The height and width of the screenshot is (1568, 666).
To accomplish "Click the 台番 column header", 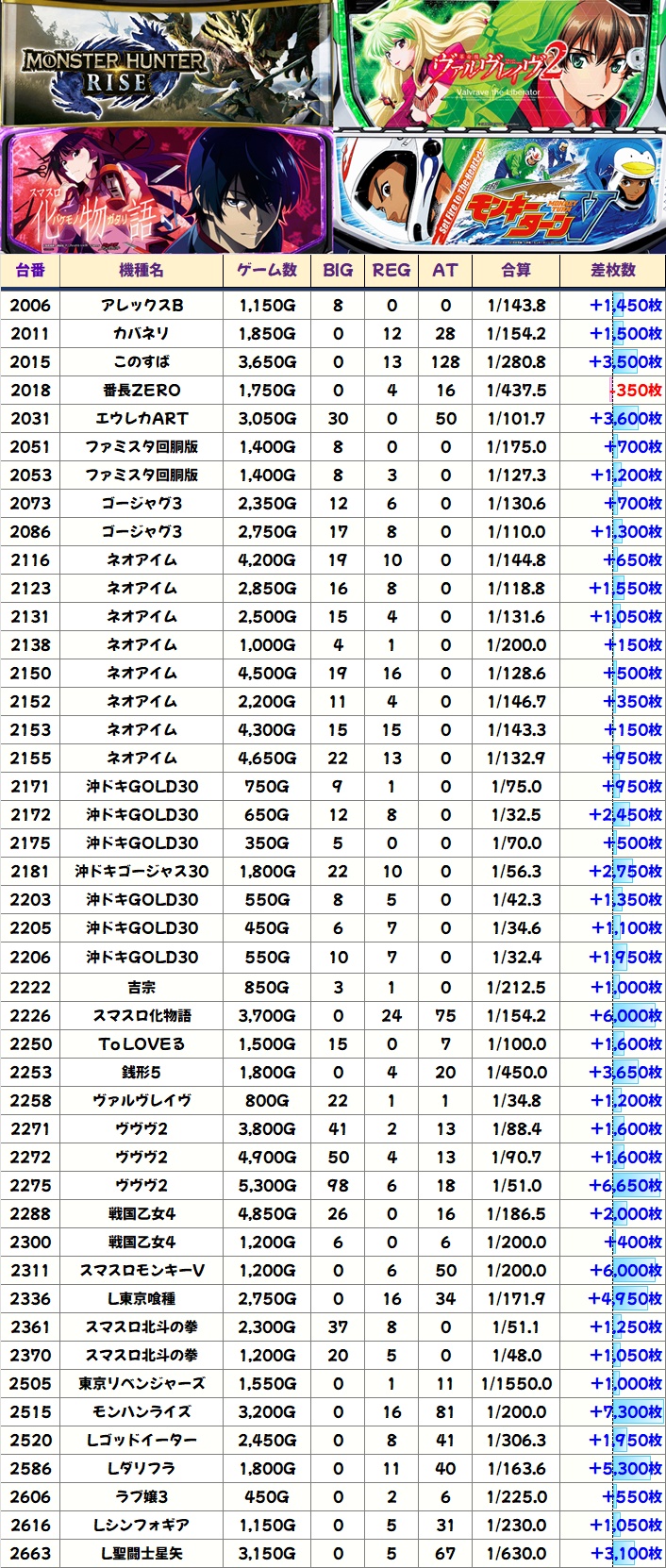I will (30, 271).
